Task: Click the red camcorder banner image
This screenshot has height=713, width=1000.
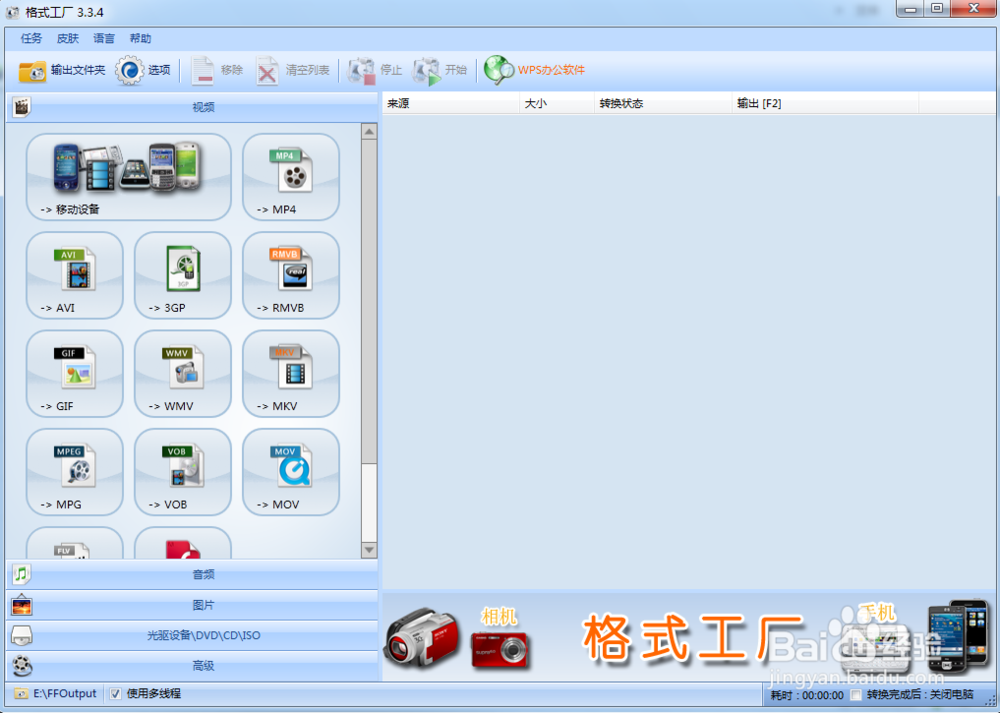Action: point(422,638)
